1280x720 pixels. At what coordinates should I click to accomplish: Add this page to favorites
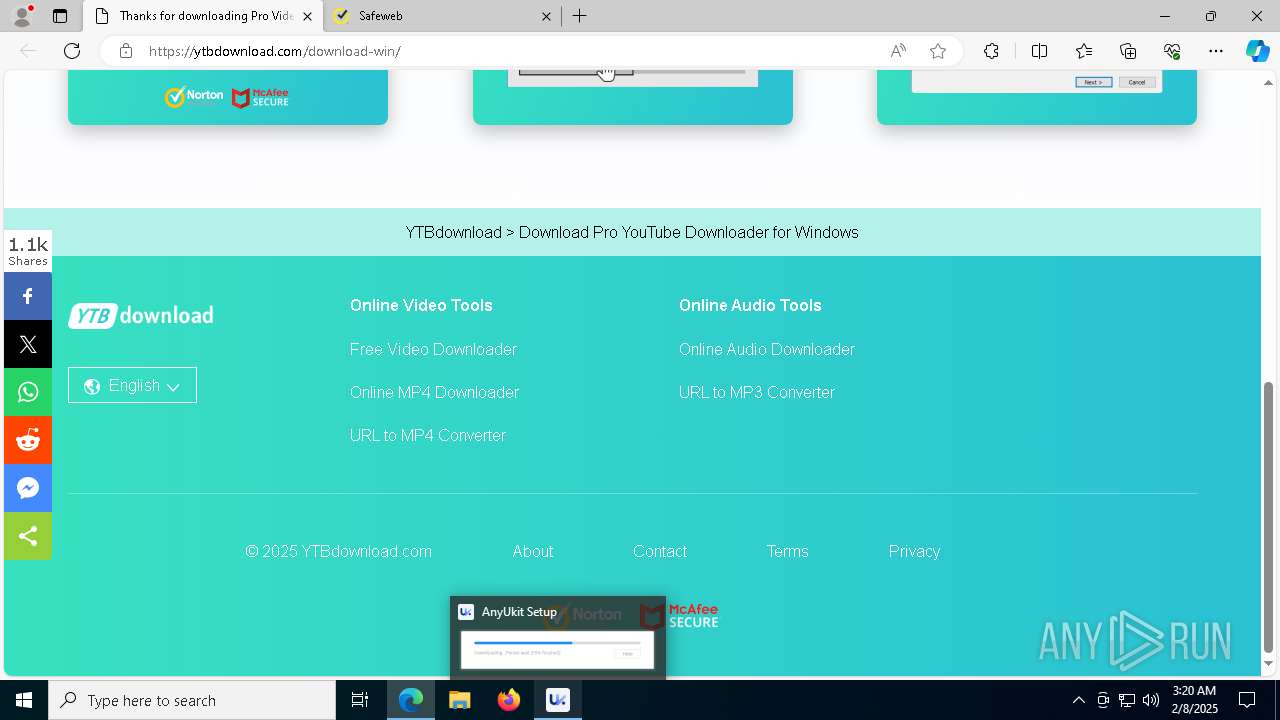pos(938,51)
